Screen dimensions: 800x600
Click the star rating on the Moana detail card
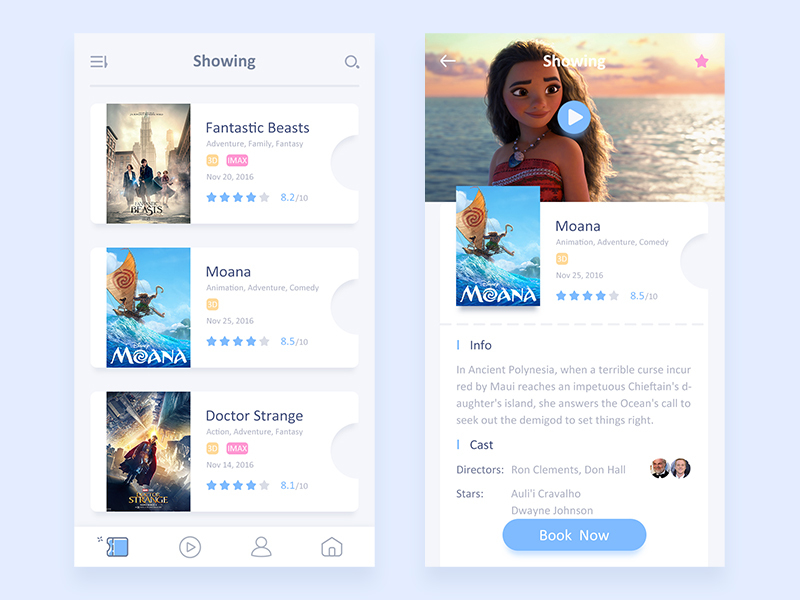pyautogui.click(x=587, y=296)
